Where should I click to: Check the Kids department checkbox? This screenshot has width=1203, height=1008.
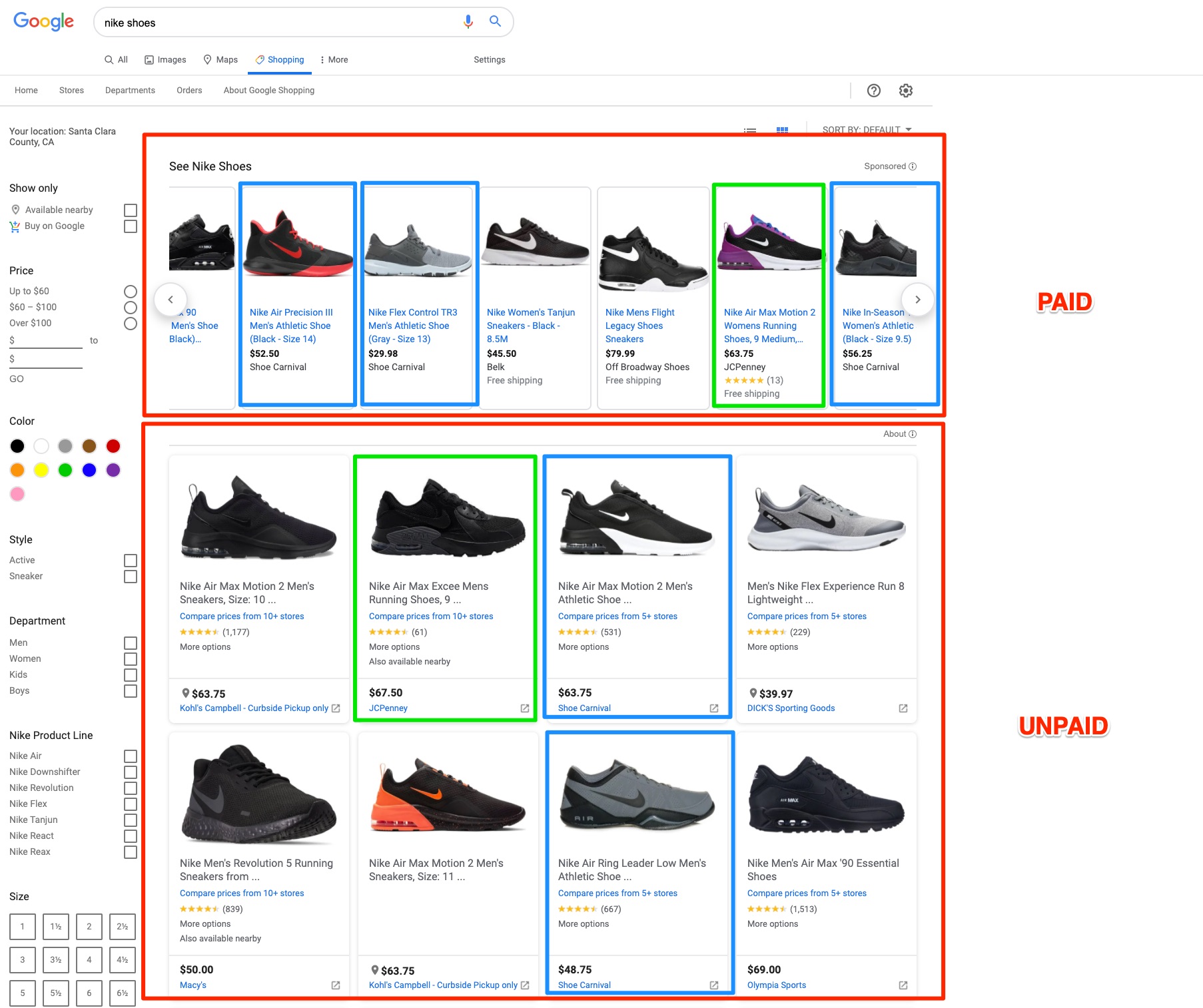tap(131, 675)
